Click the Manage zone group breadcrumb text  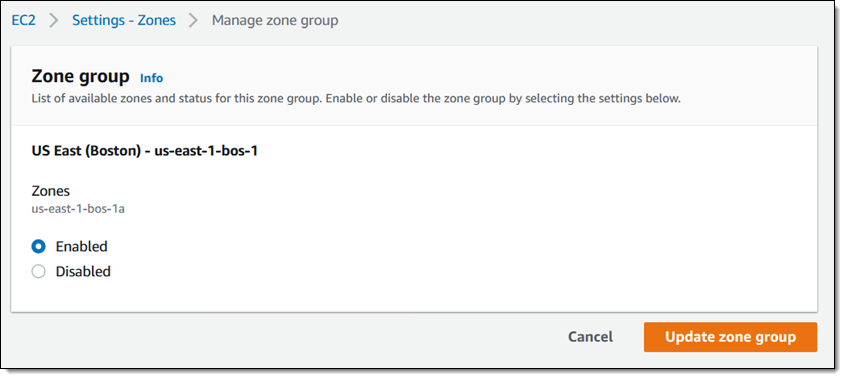pos(275,21)
